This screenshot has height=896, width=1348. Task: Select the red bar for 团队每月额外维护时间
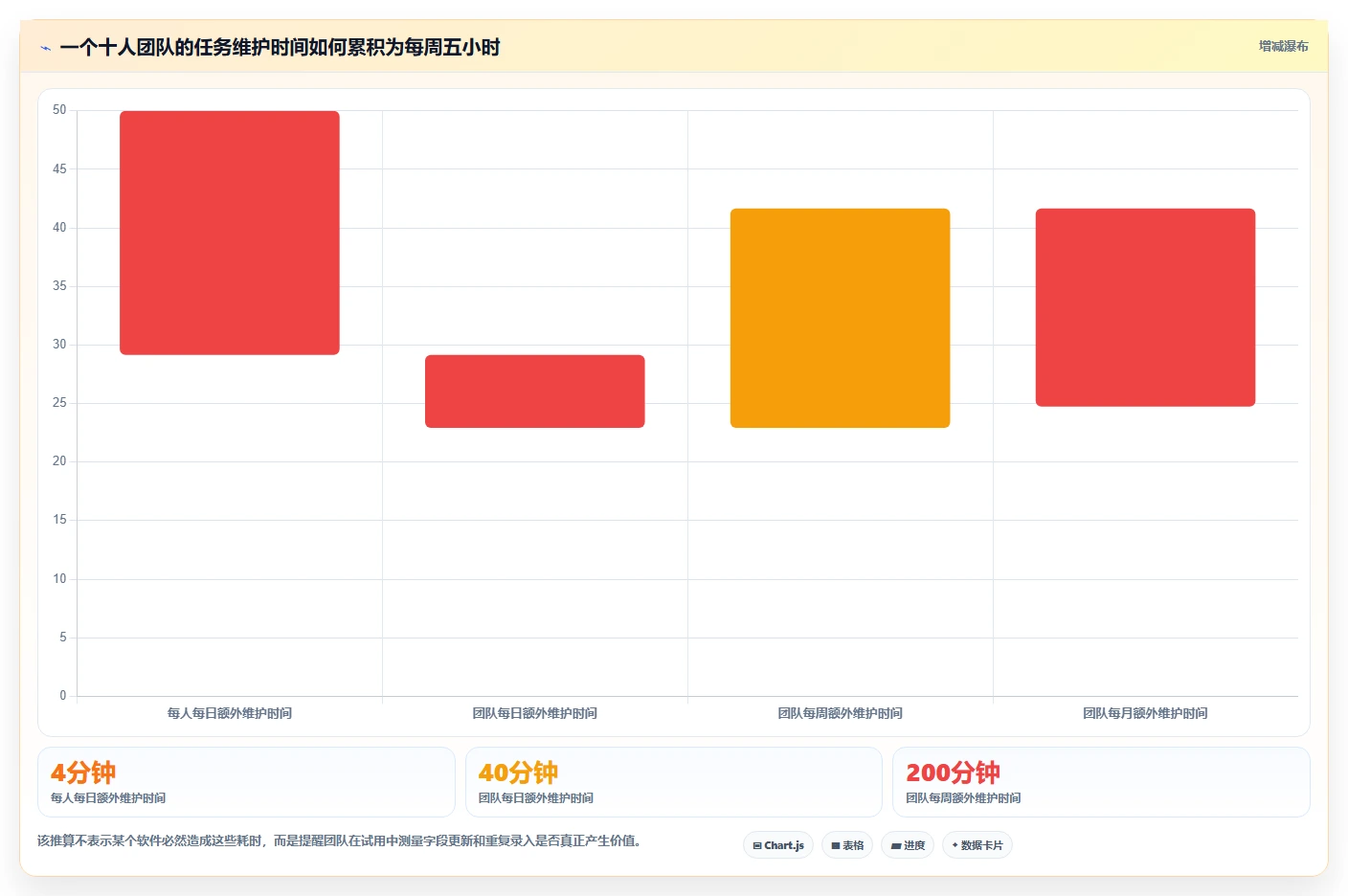coord(1145,307)
